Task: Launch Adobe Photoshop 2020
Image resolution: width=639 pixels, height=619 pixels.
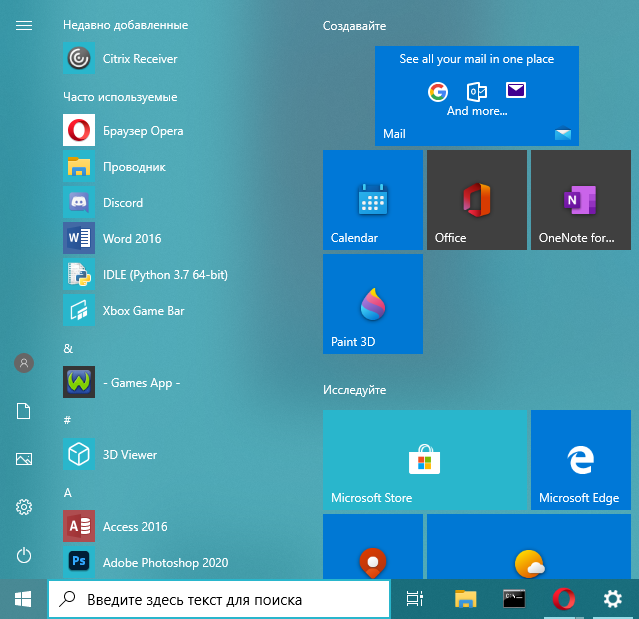Action: tap(145, 562)
